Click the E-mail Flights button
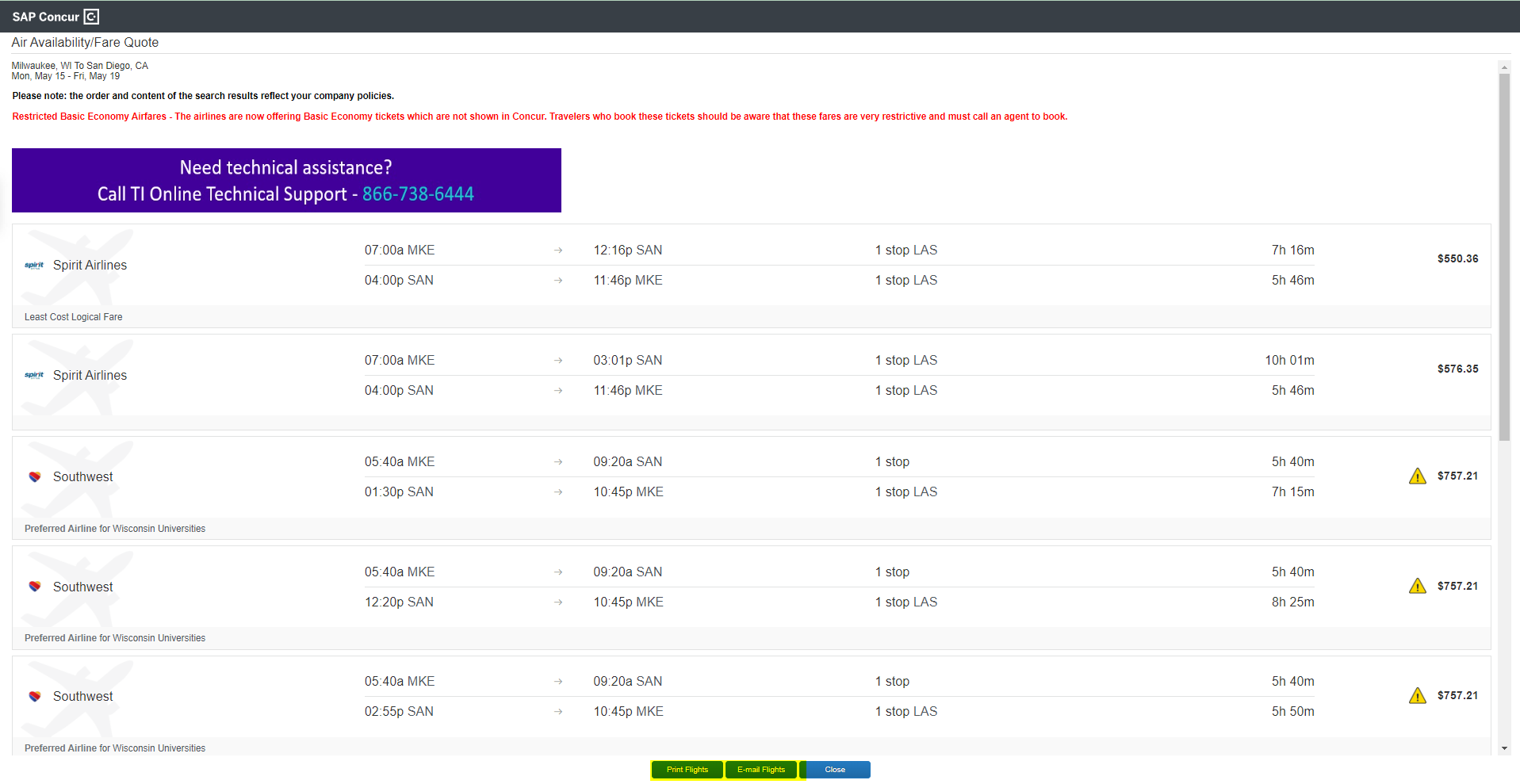Viewport: 1520px width, 784px height. [x=761, y=770]
